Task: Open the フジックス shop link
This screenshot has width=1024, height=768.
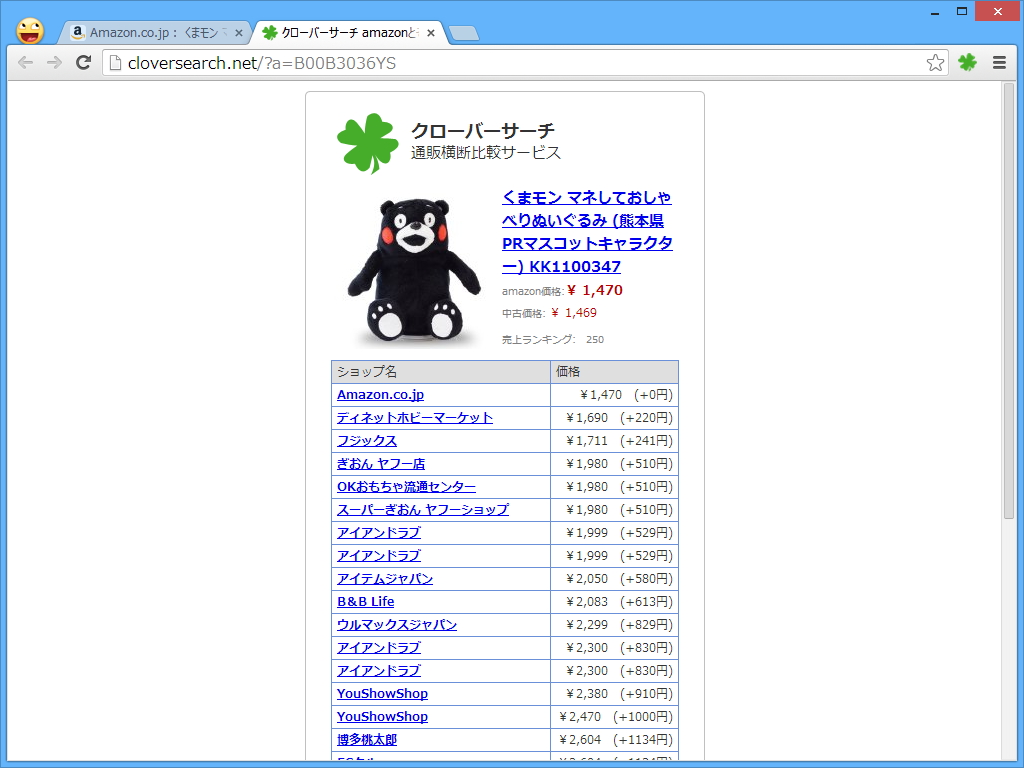Action: tap(367, 441)
